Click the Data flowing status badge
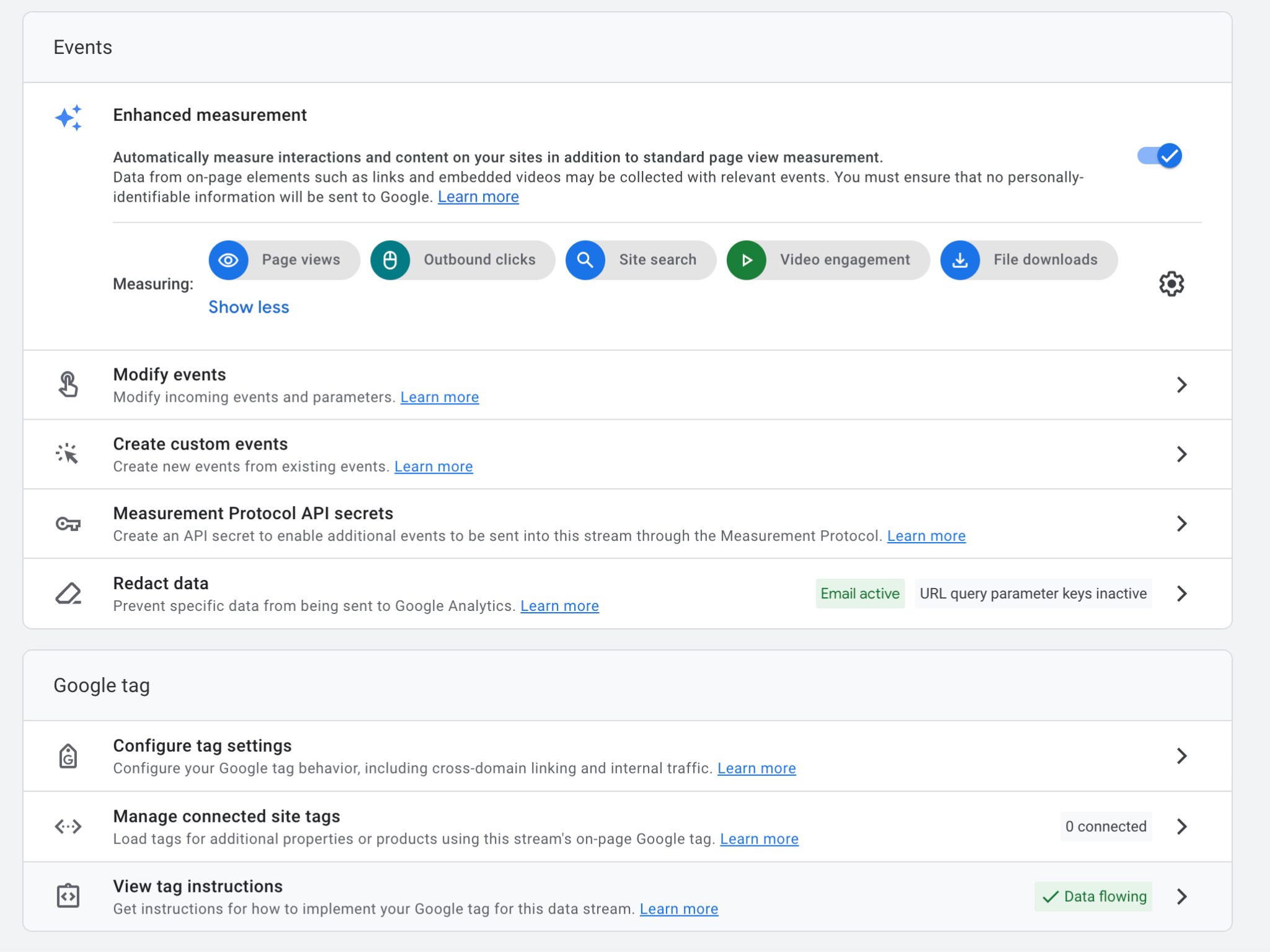Viewport: 1270px width, 952px height. (x=1093, y=896)
